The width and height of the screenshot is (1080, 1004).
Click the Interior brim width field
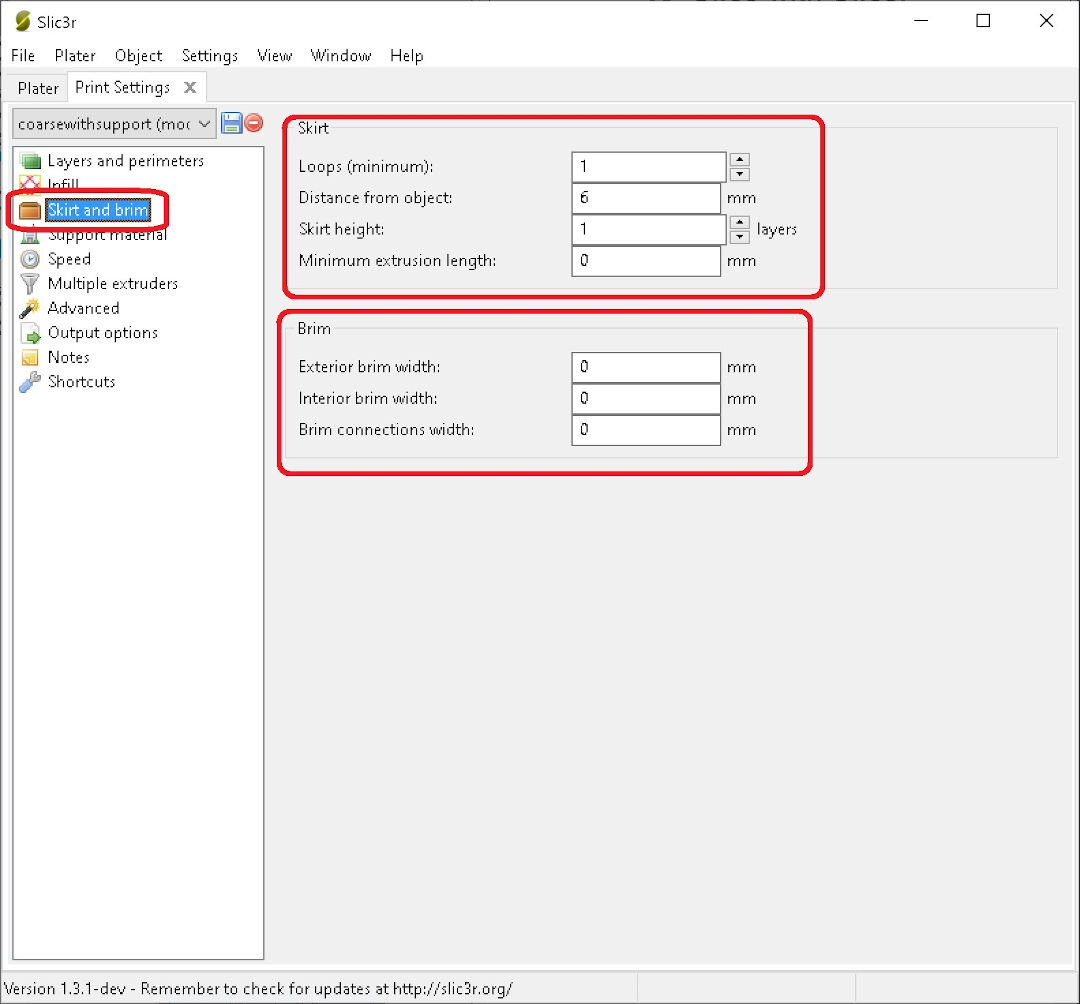(646, 399)
